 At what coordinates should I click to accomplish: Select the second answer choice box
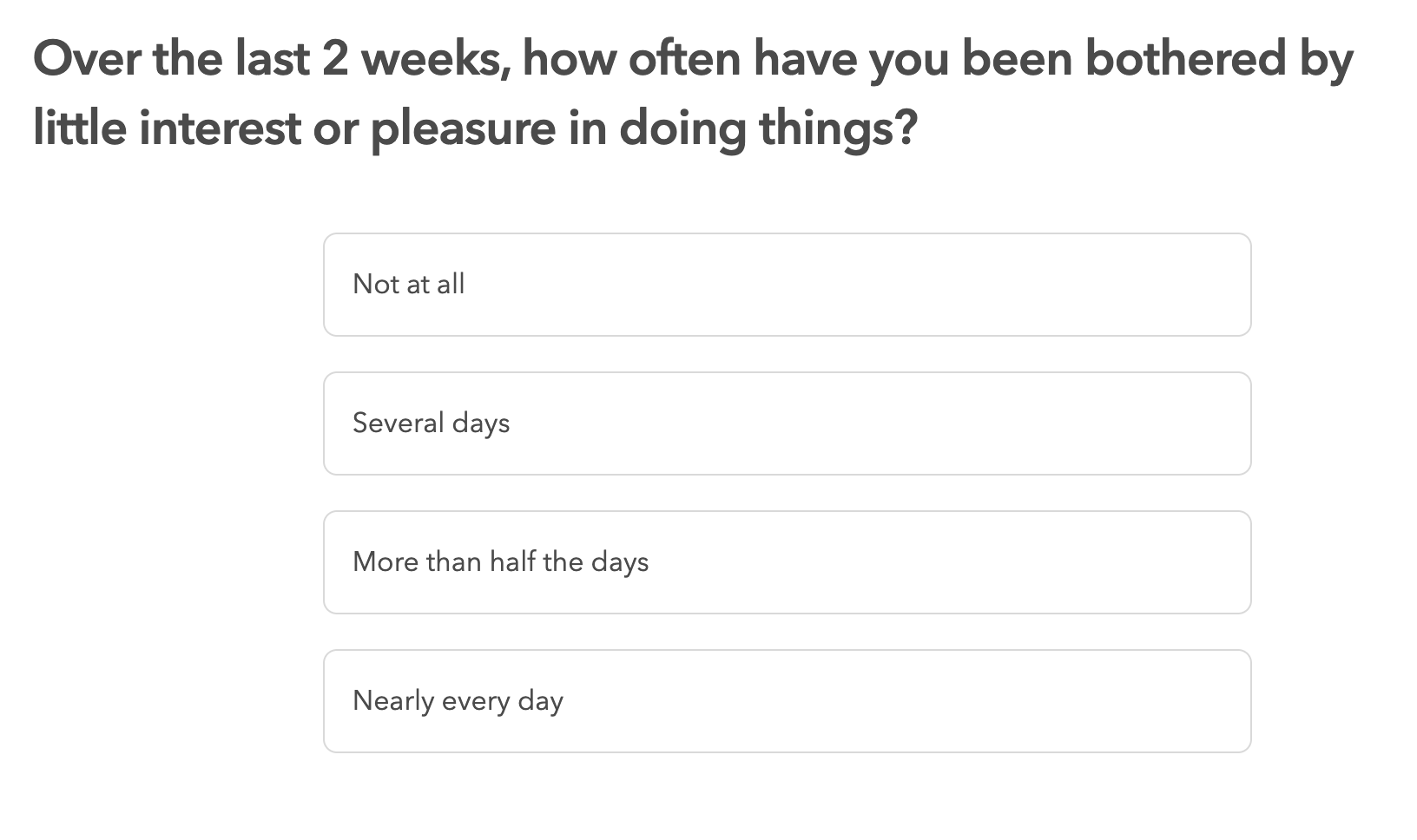pos(787,423)
